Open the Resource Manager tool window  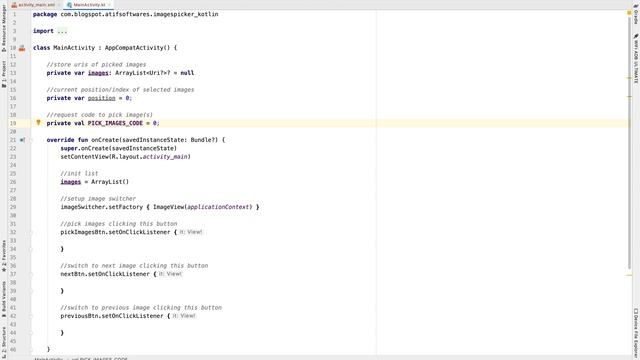(4, 28)
